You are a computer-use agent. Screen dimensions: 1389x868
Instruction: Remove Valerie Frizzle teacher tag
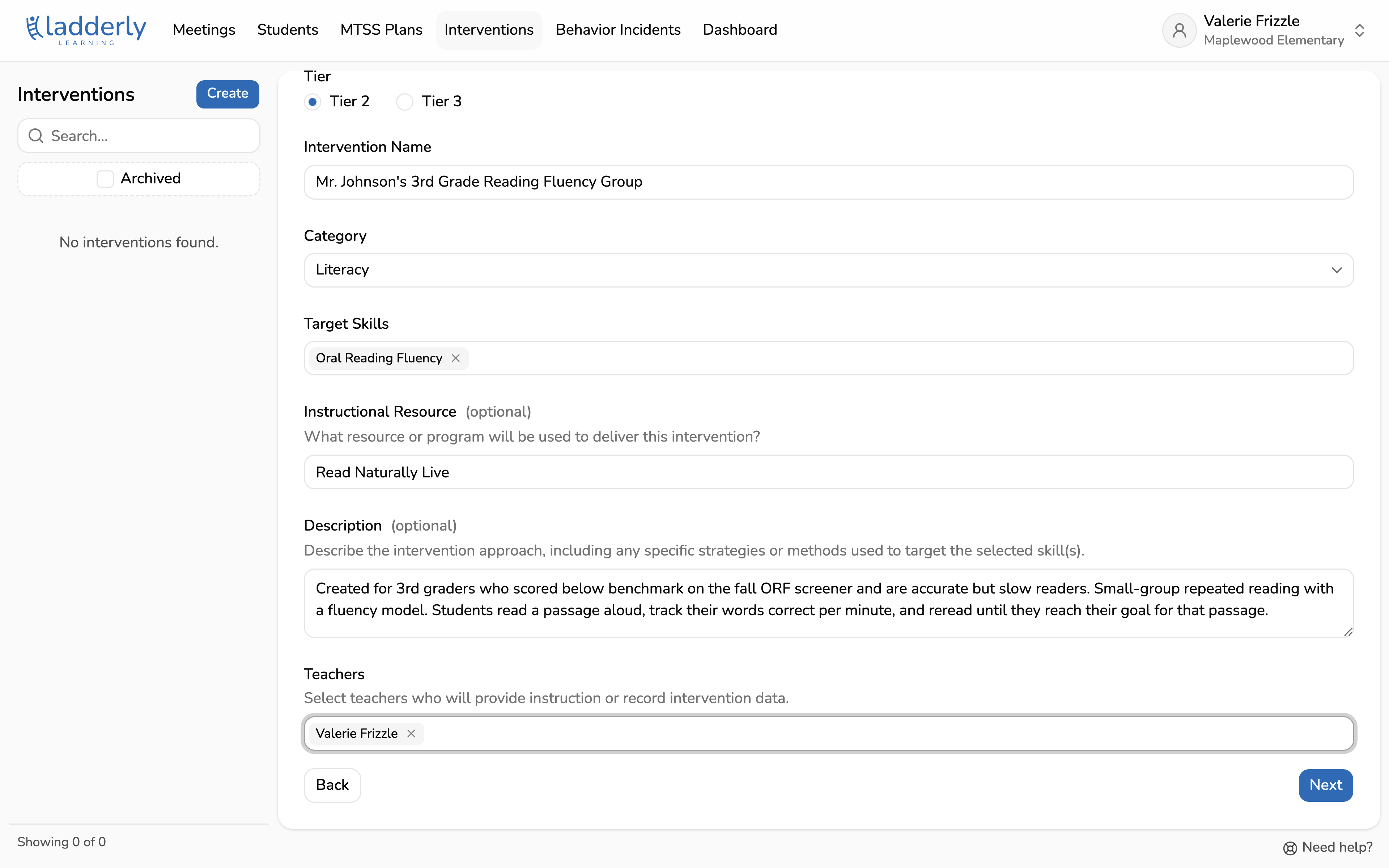tap(411, 734)
